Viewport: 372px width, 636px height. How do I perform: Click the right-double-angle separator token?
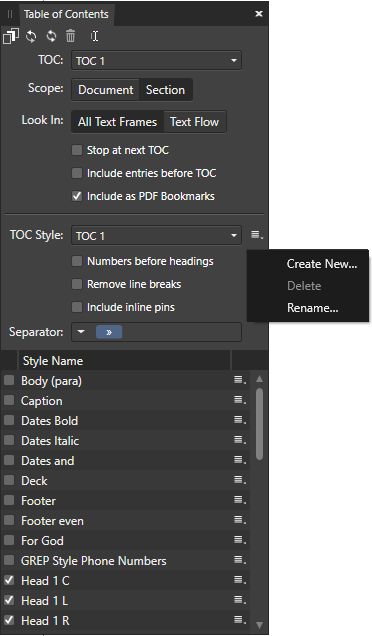[109, 332]
